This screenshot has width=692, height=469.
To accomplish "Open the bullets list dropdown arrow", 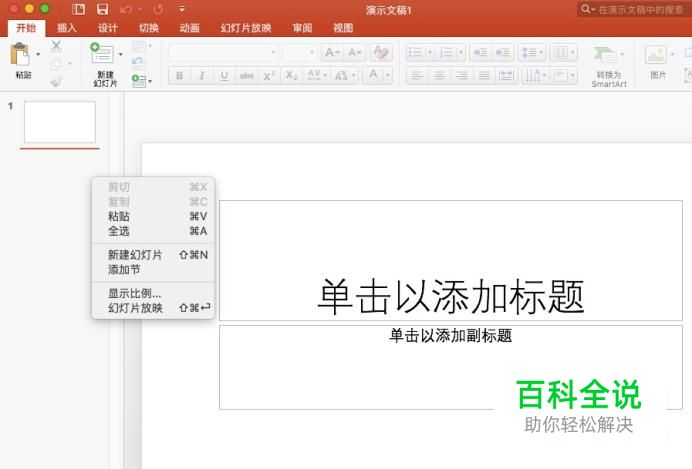I will [429, 53].
